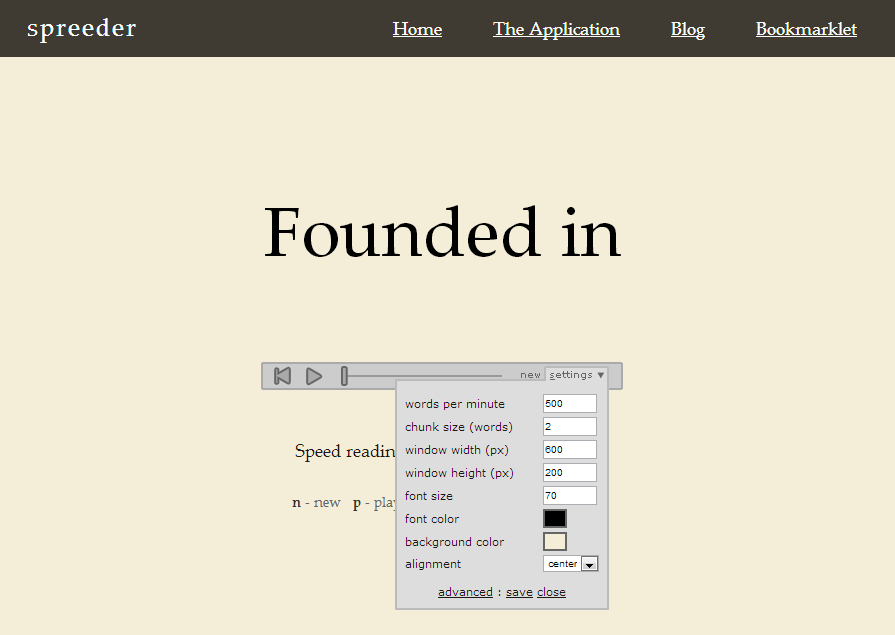Change the font color swatch
Screen dimensions: 895x635
pyautogui.click(x=556, y=518)
